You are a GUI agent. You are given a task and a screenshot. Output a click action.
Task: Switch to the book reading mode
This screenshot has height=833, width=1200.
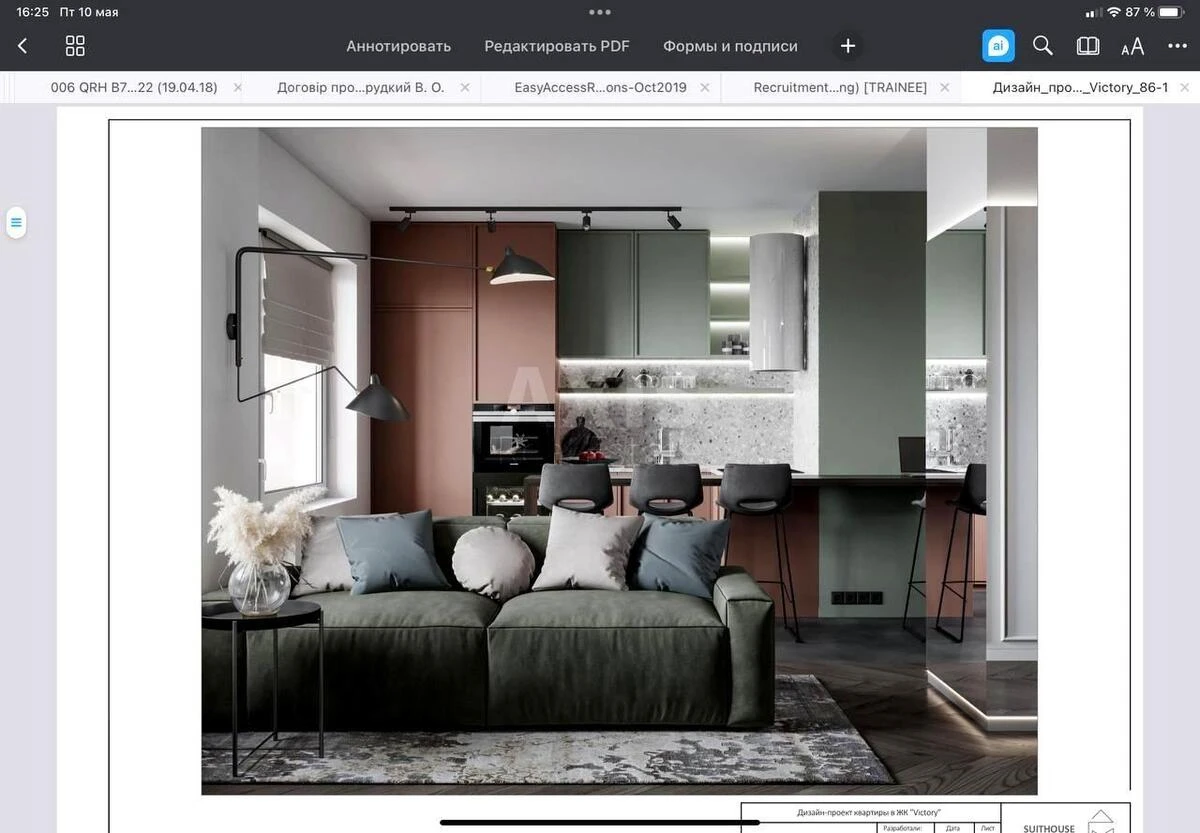coord(1087,46)
